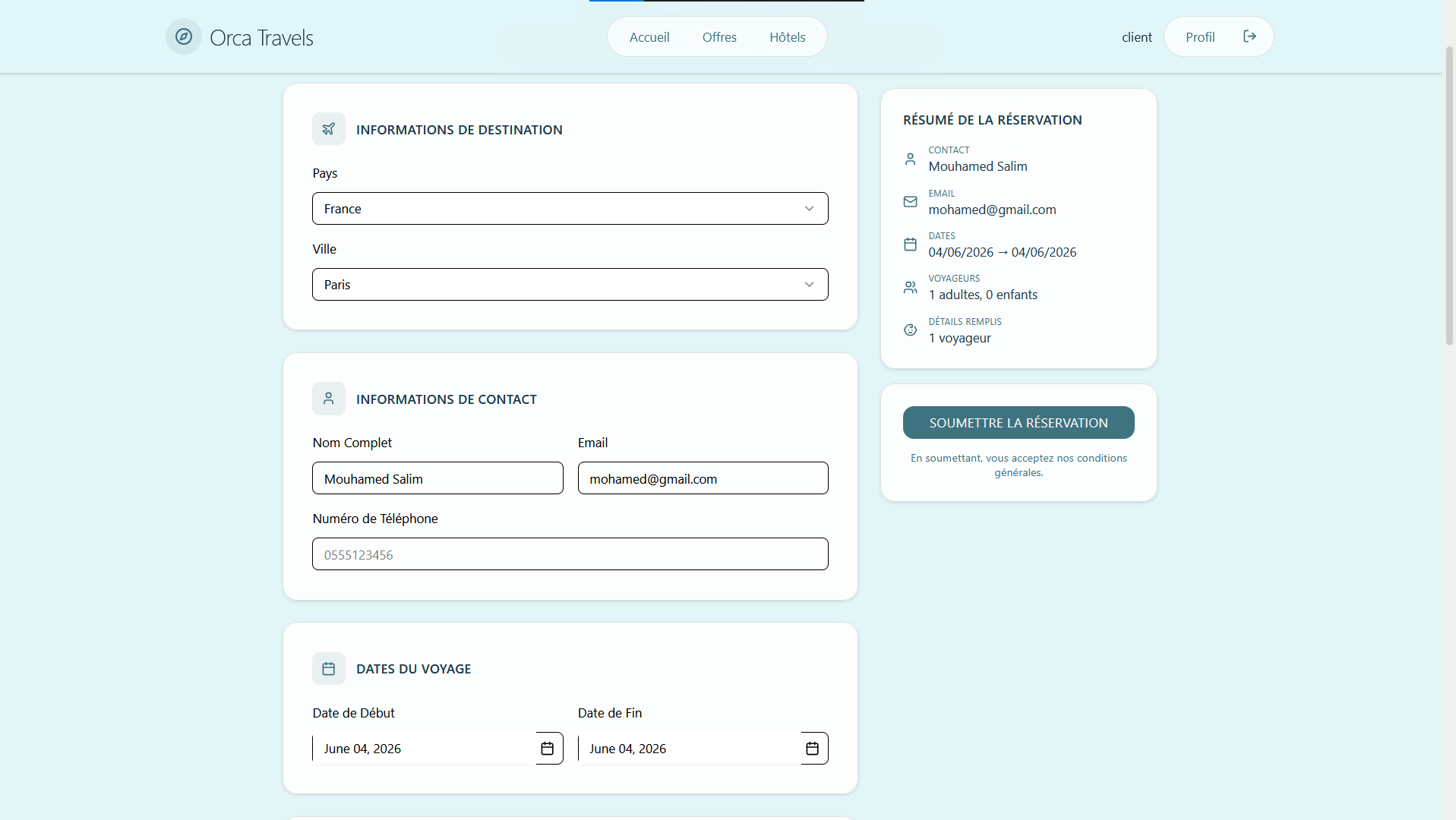Screen dimensions: 1456x820
Task: Open the calendar picker for Date de Début
Action: coord(547,749)
